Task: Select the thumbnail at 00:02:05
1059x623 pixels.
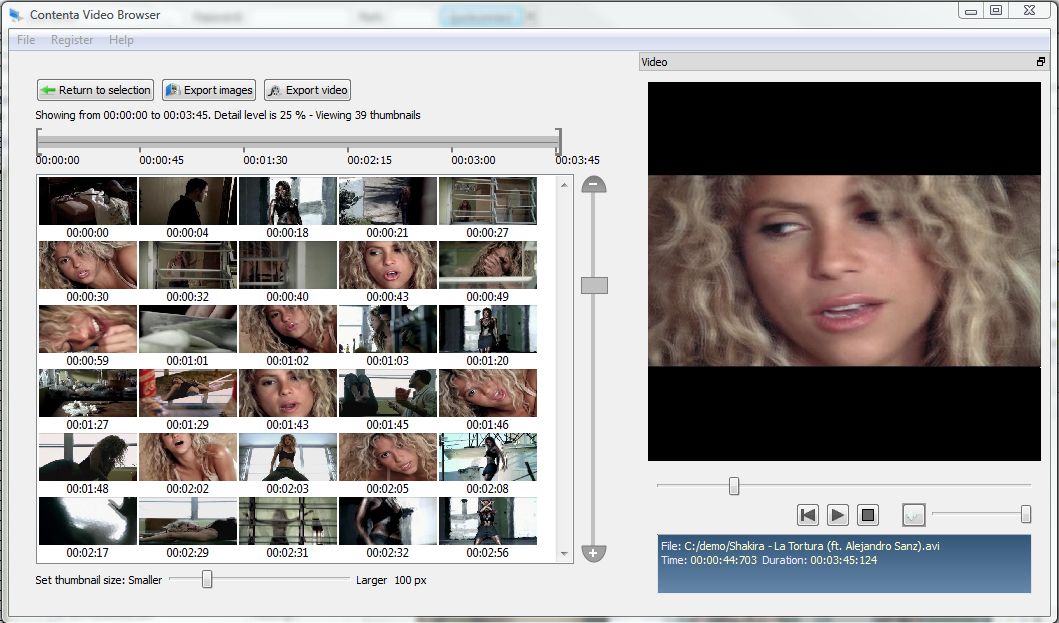Action: pyautogui.click(x=388, y=457)
